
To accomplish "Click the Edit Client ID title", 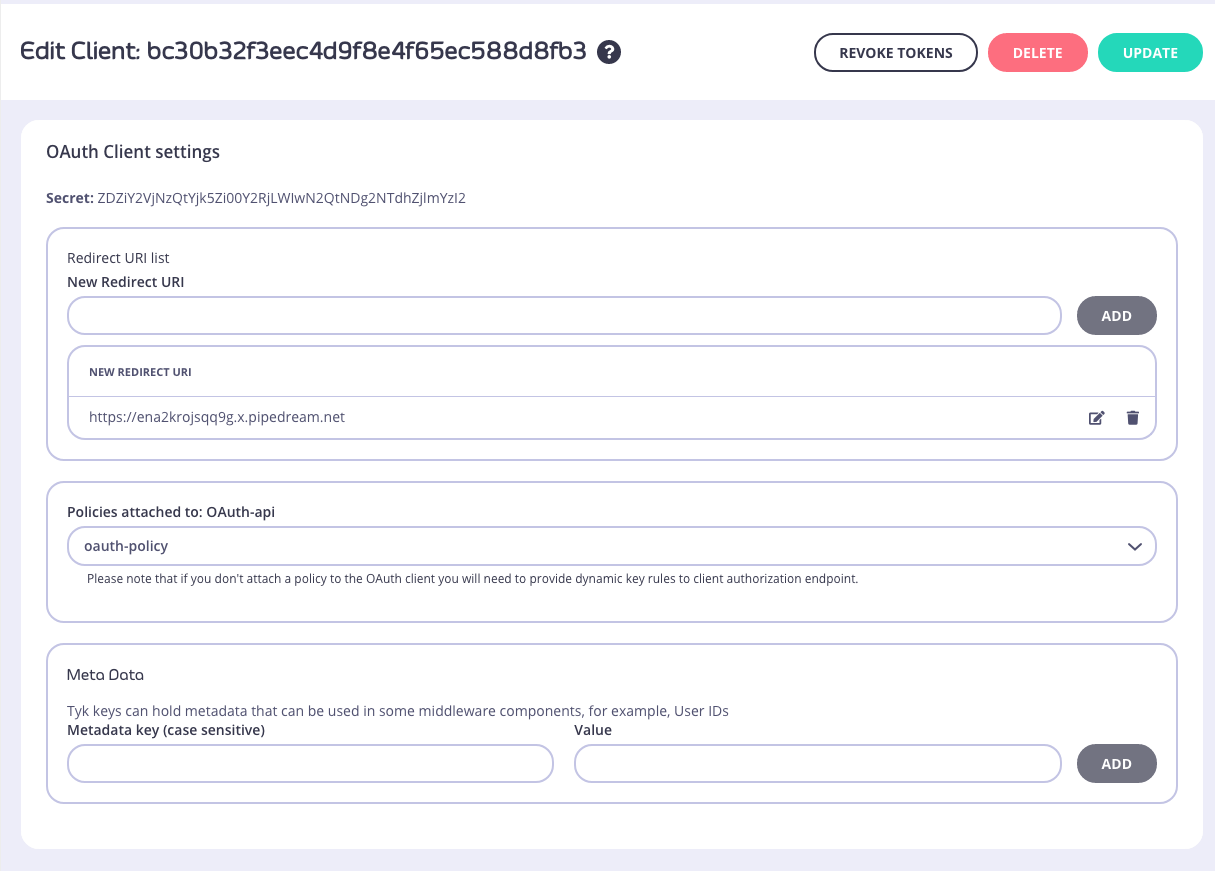I will click(303, 52).
